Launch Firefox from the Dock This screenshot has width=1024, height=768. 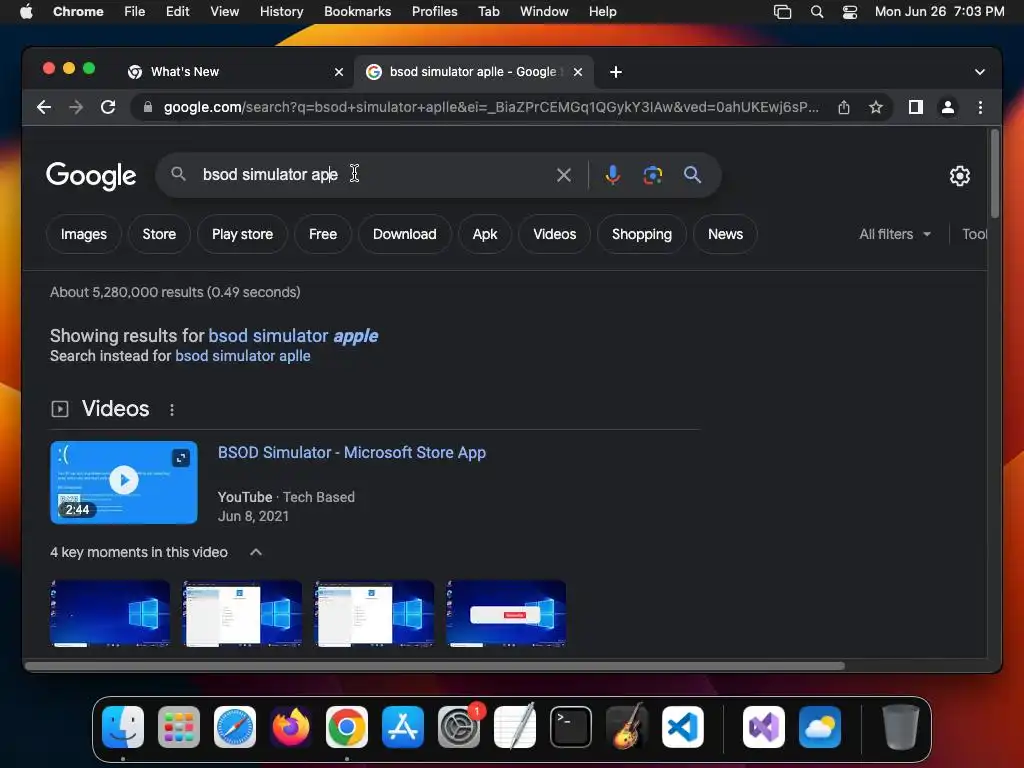point(291,727)
